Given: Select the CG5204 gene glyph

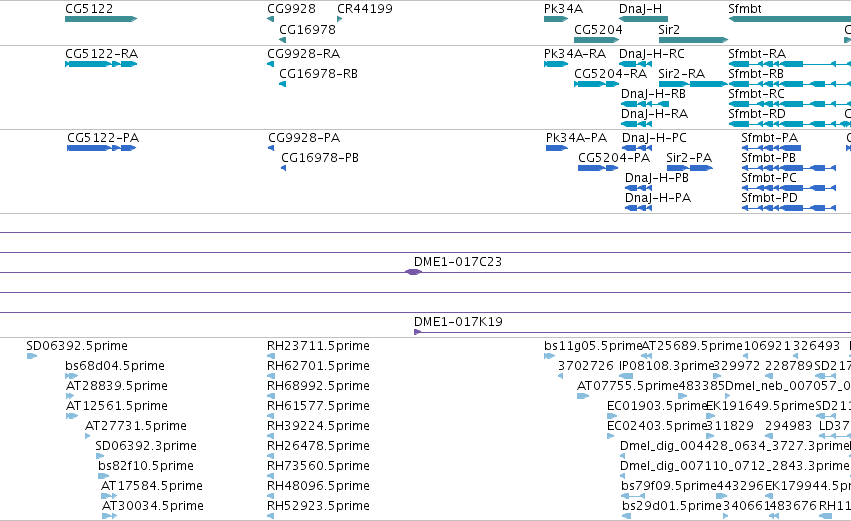Looking at the screenshot, I should (x=596, y=40).
